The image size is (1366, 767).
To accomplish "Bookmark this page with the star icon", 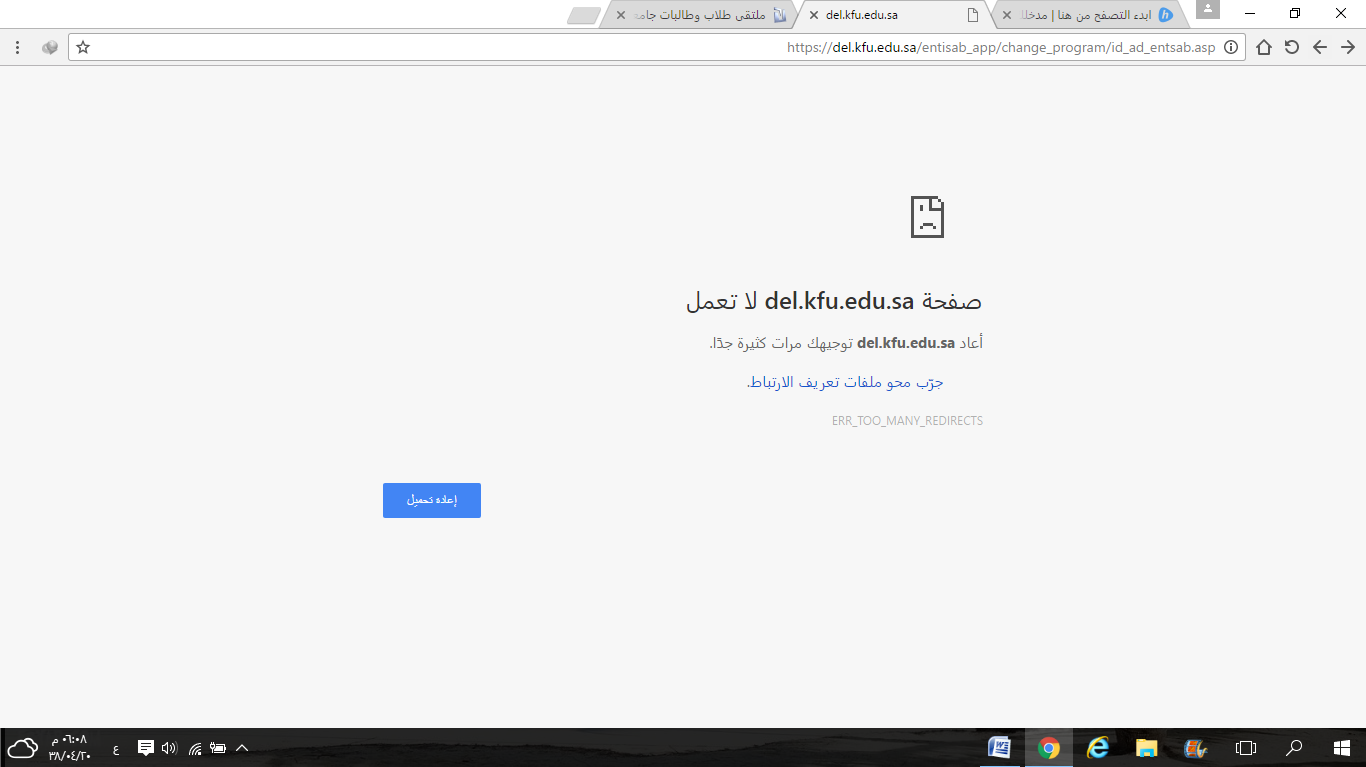I will 83,47.
